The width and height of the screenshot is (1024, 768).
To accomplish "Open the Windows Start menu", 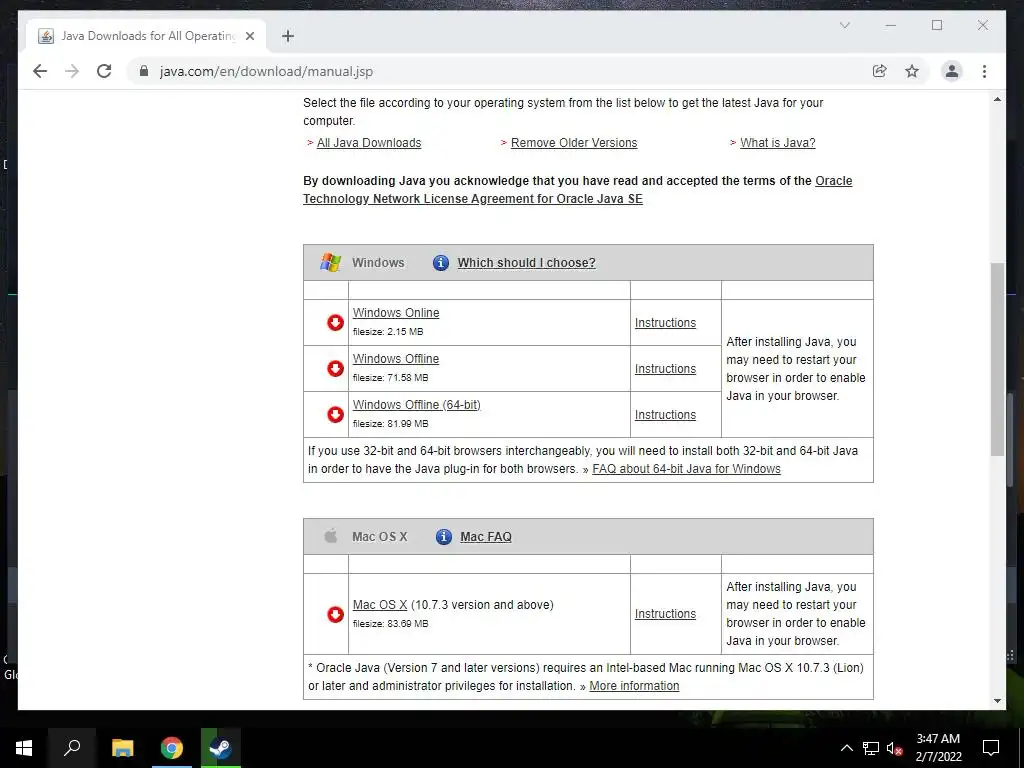I will click(x=24, y=748).
